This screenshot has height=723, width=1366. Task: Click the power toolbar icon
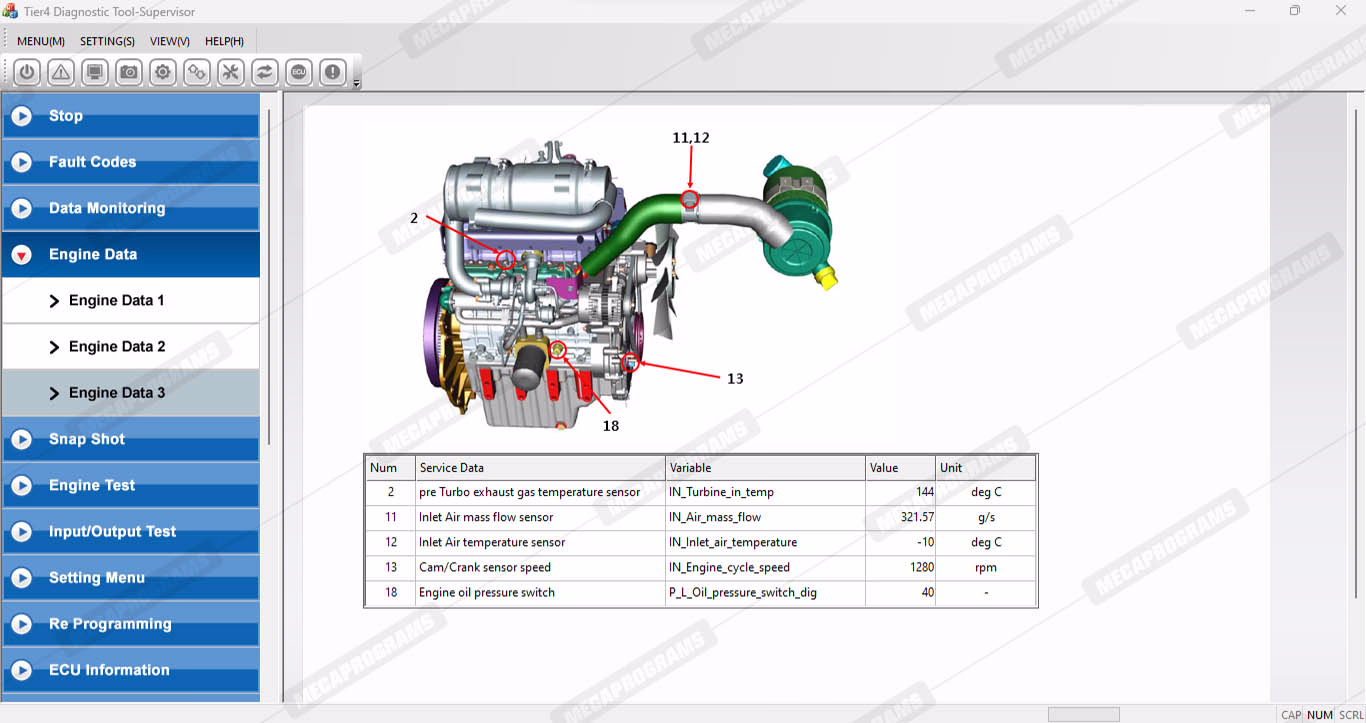(27, 72)
